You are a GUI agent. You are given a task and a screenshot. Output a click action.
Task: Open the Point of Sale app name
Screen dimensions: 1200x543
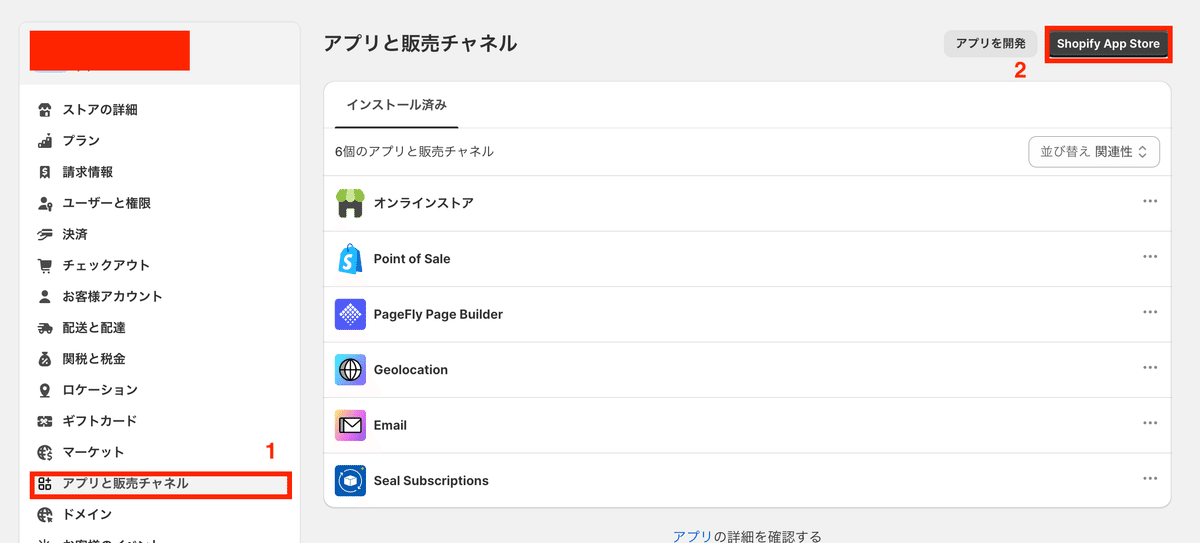click(412, 259)
